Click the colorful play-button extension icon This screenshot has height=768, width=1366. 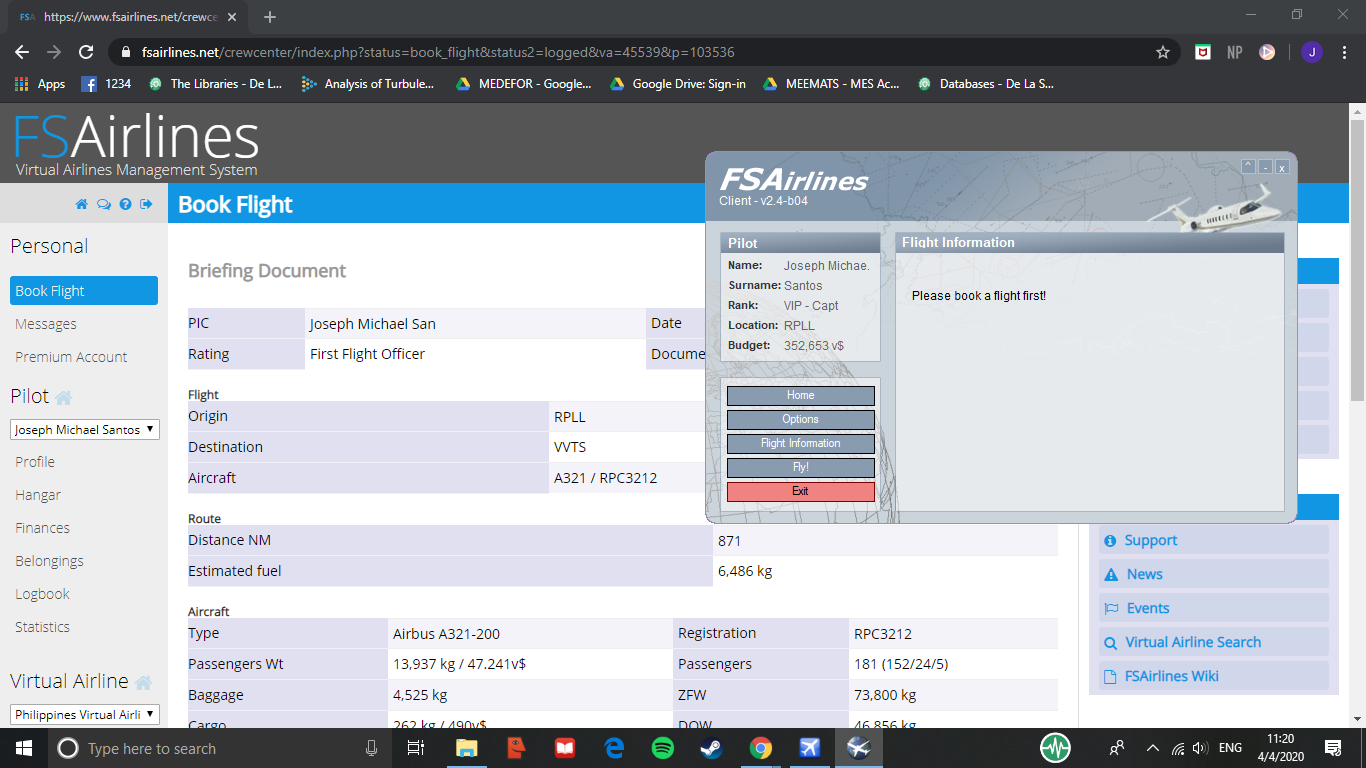coord(1267,52)
